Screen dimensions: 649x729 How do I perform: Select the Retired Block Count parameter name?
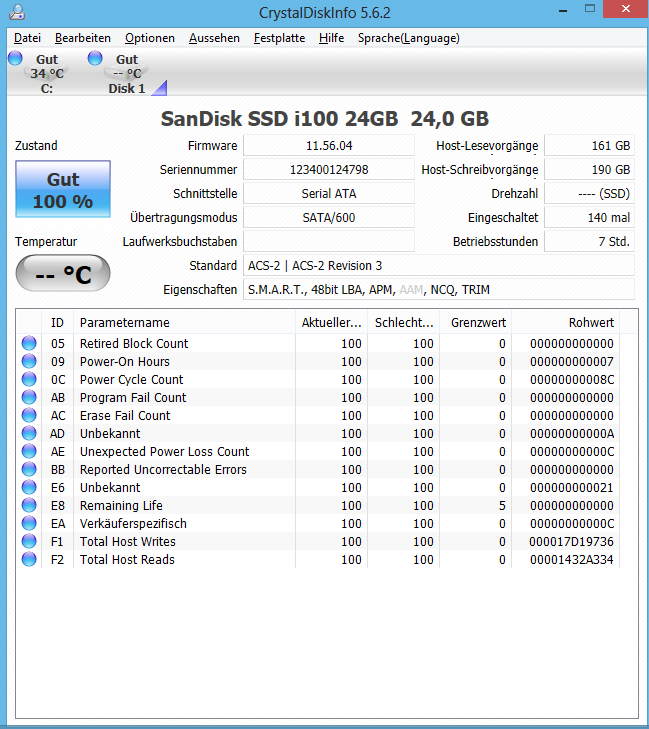tap(134, 343)
